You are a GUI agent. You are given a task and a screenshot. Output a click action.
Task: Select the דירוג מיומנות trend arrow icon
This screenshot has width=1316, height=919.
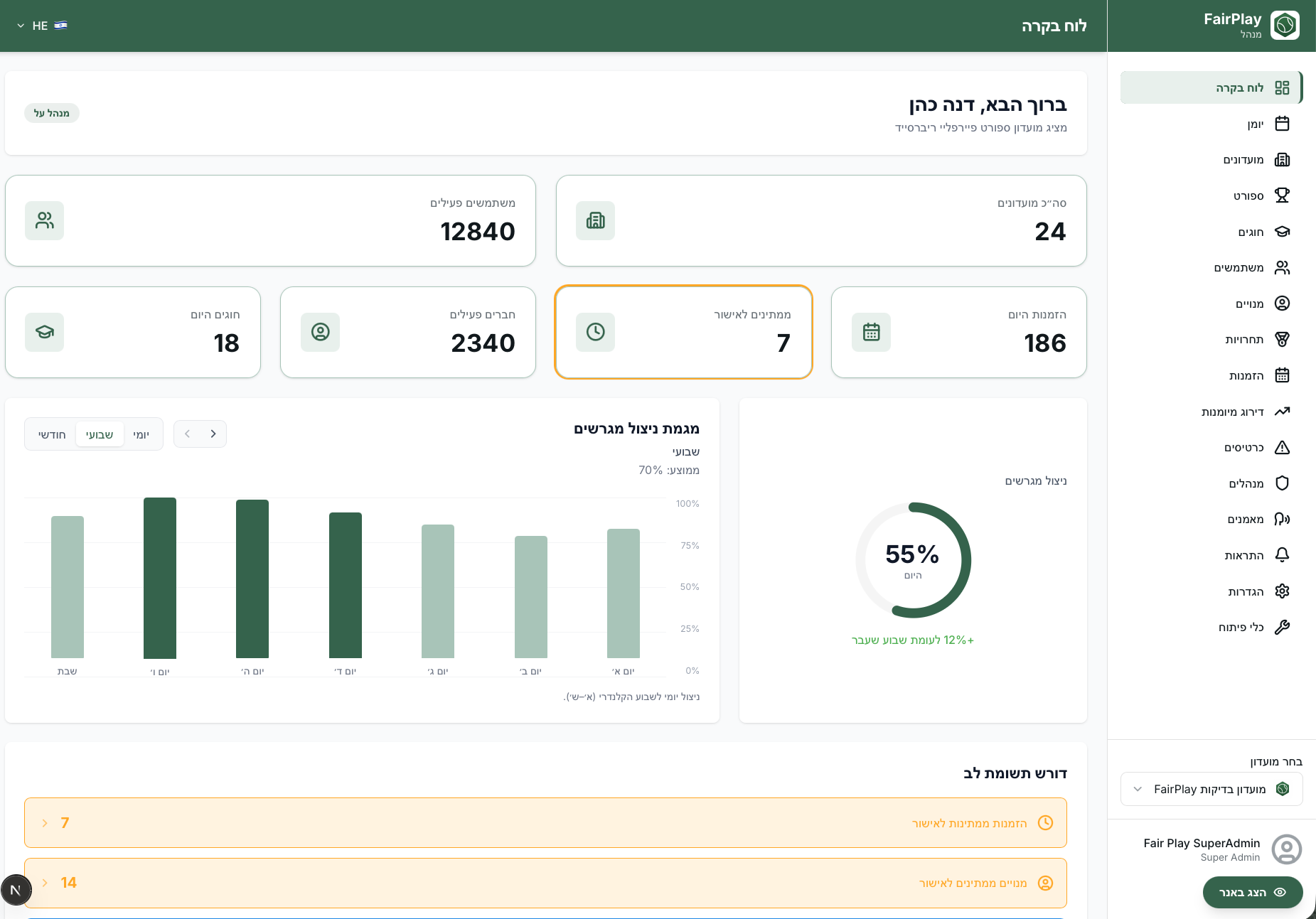[1282, 412]
